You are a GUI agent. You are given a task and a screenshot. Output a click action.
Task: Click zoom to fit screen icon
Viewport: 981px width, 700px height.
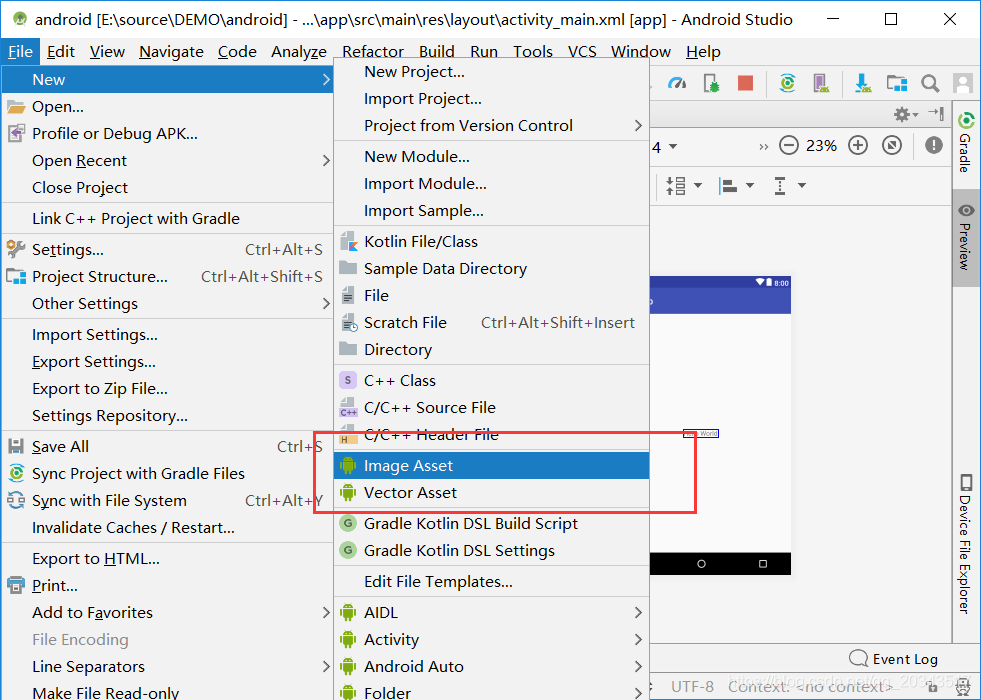click(x=892, y=146)
